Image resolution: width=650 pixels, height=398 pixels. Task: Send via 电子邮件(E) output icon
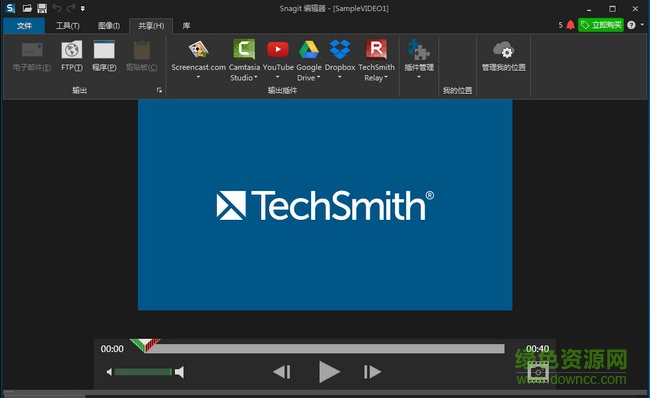[x=32, y=56]
